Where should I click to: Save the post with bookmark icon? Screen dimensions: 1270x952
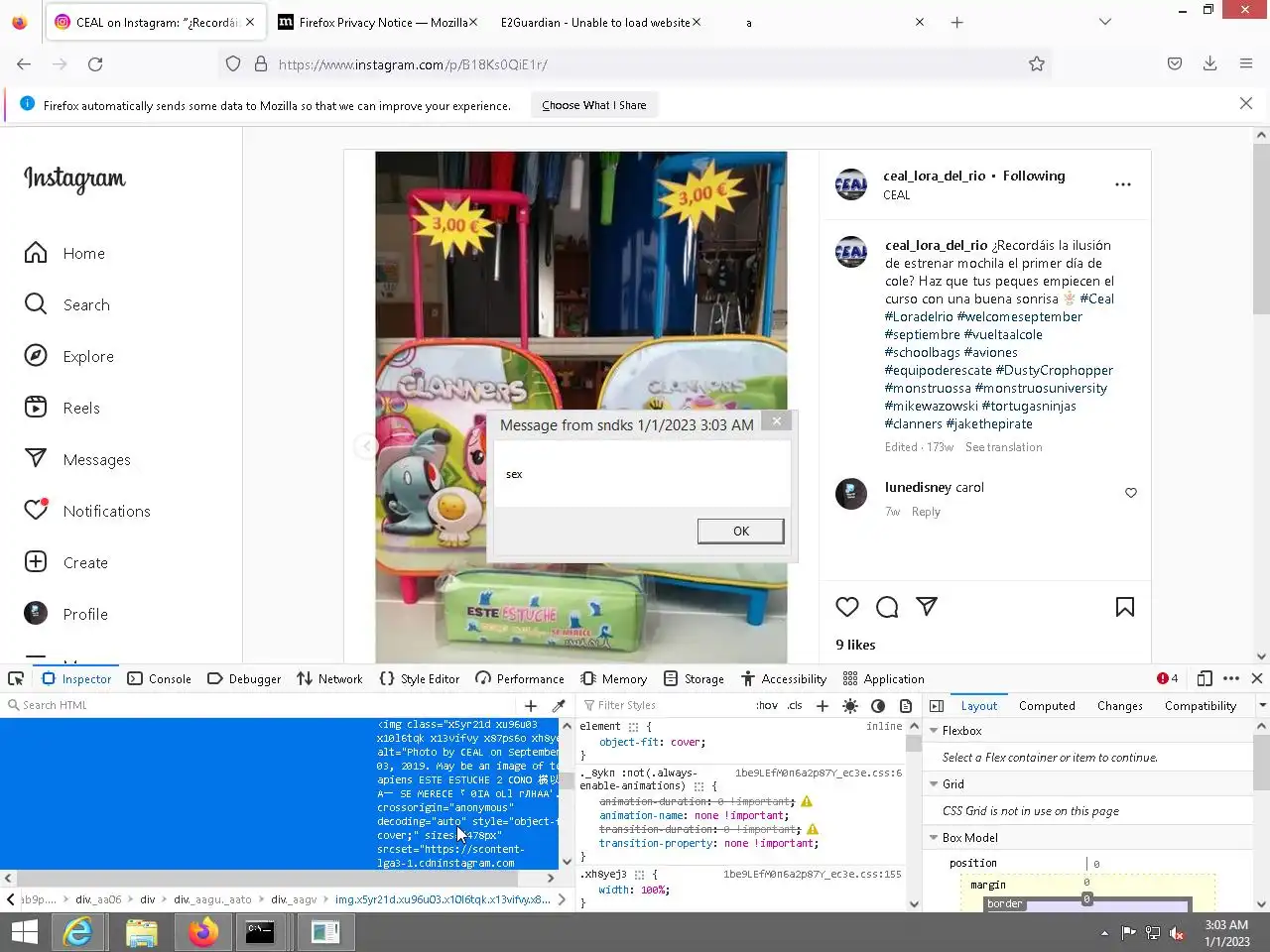(1125, 607)
